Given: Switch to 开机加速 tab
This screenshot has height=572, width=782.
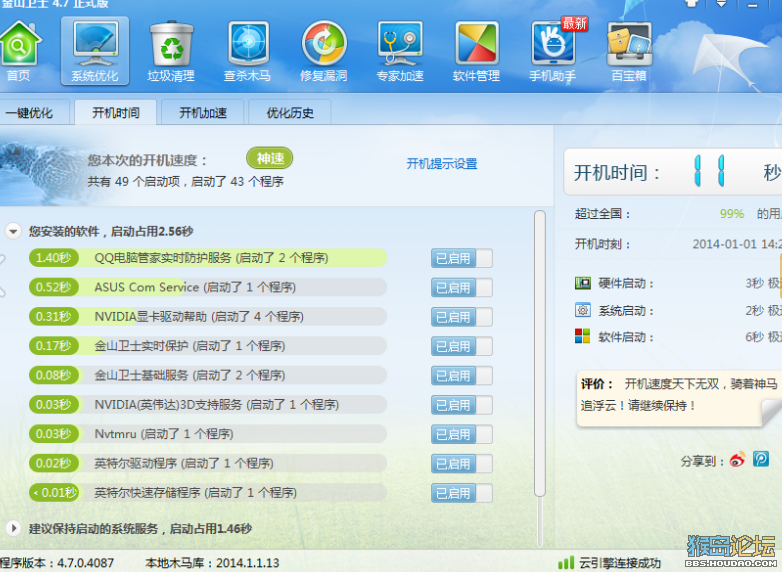Looking at the screenshot, I should [x=203, y=113].
